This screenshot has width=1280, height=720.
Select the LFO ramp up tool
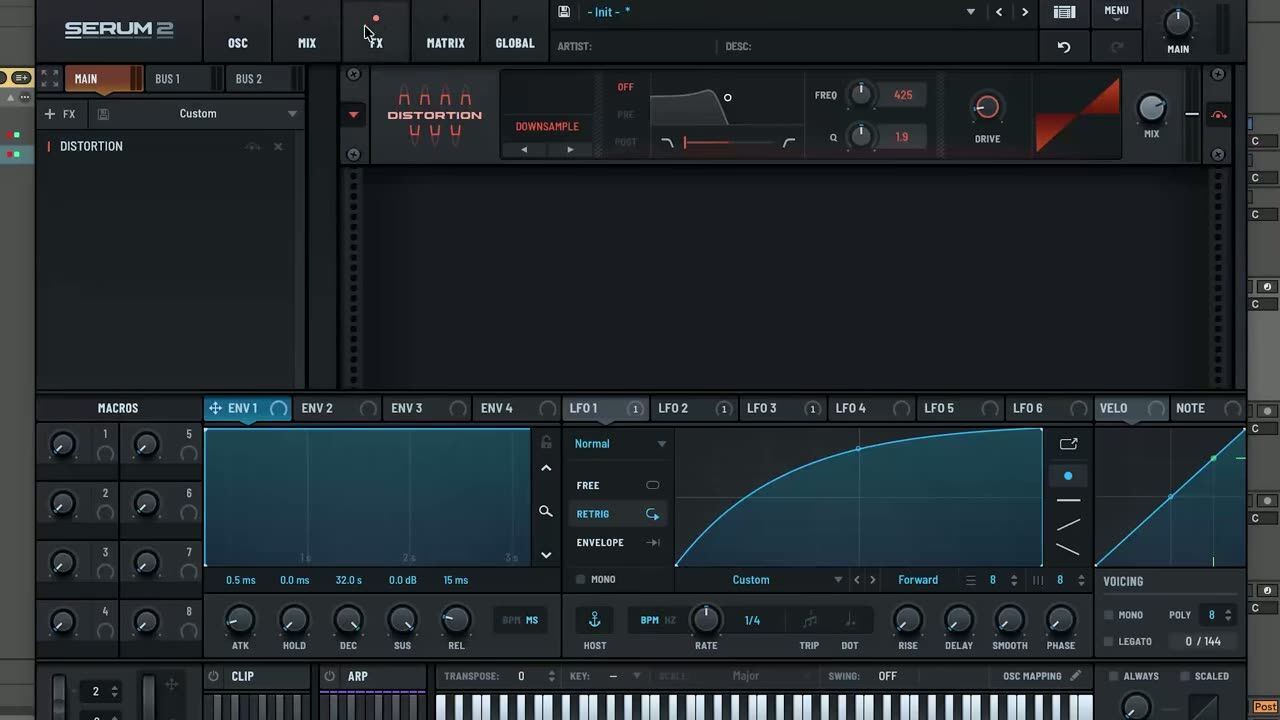[x=1068, y=524]
